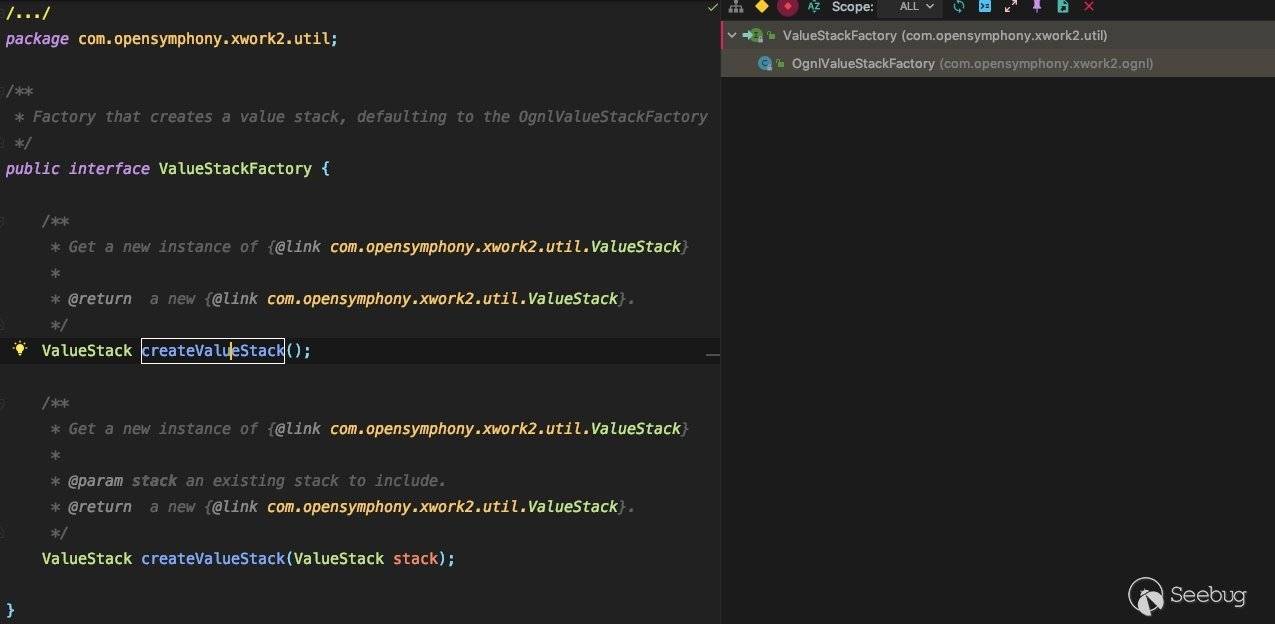This screenshot has width=1275, height=624.
Task: Expand all nodes in hierarchy panel
Action: 1011,7
